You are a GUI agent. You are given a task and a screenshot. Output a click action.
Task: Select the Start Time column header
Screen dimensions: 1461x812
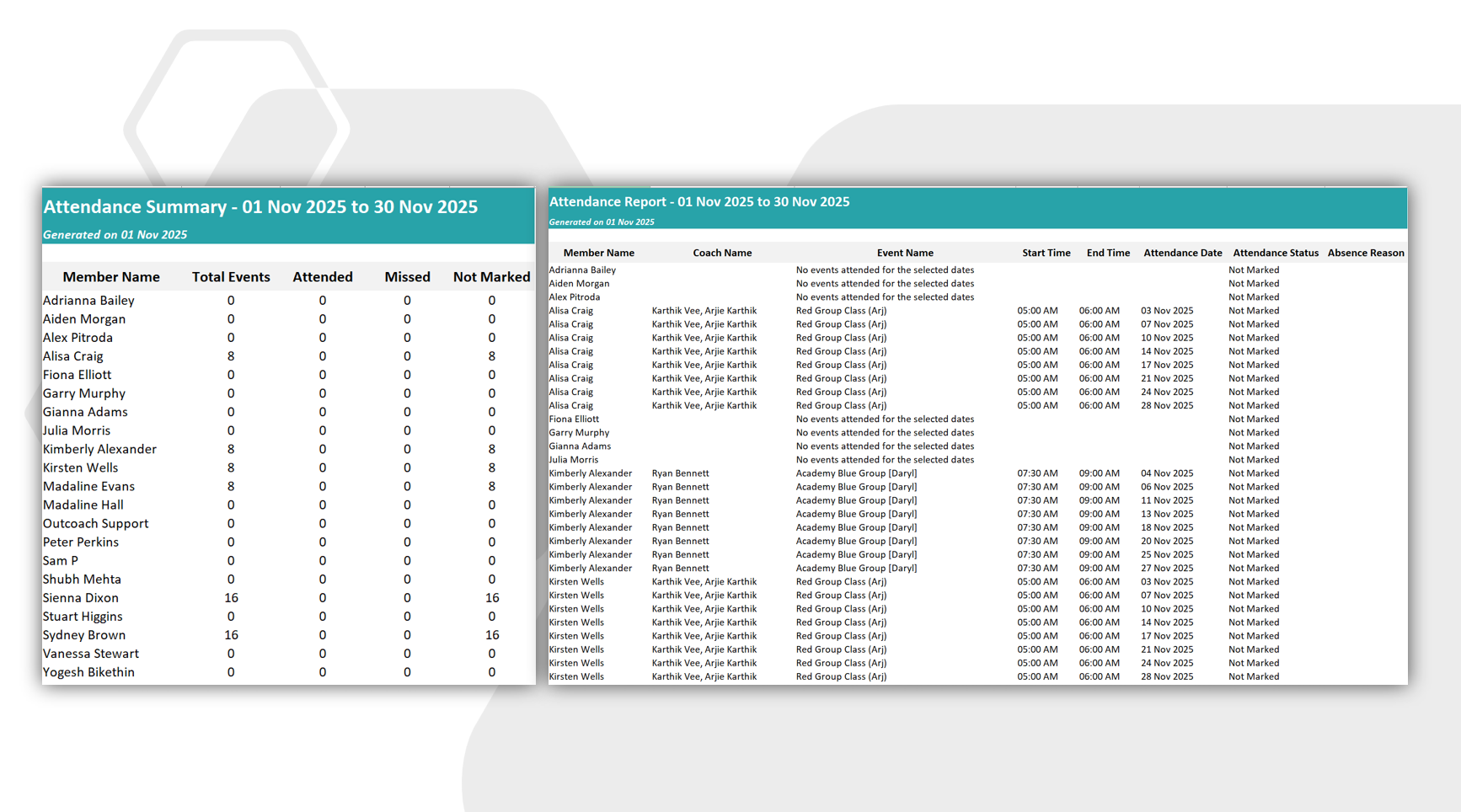pyautogui.click(x=1046, y=253)
